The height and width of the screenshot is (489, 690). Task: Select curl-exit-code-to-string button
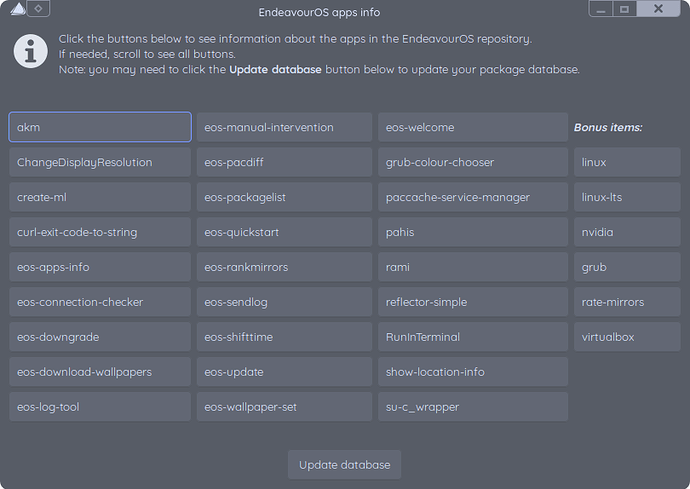[100, 232]
